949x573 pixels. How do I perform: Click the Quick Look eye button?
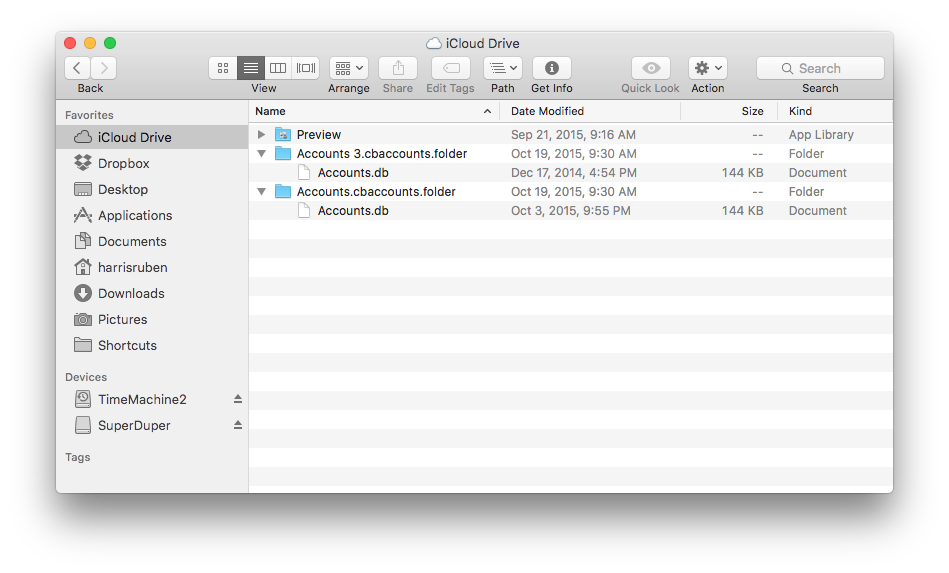coord(651,68)
